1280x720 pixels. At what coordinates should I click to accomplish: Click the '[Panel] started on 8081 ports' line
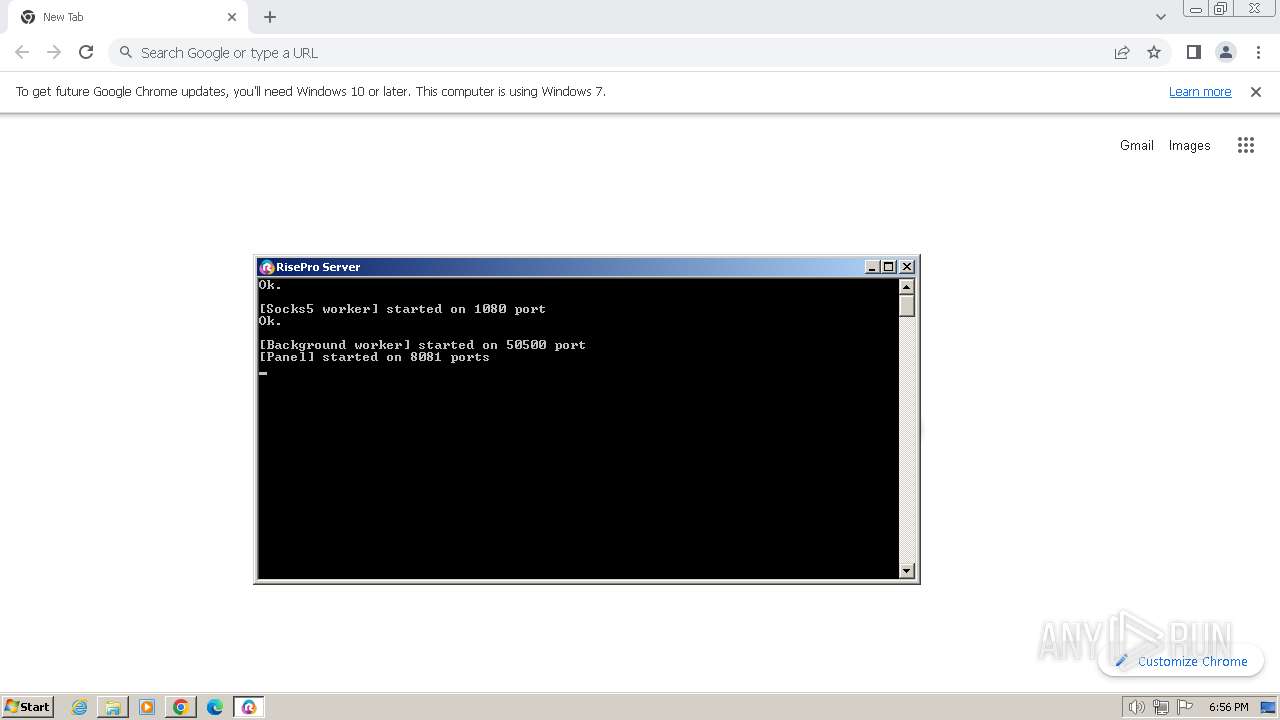[x=374, y=357]
